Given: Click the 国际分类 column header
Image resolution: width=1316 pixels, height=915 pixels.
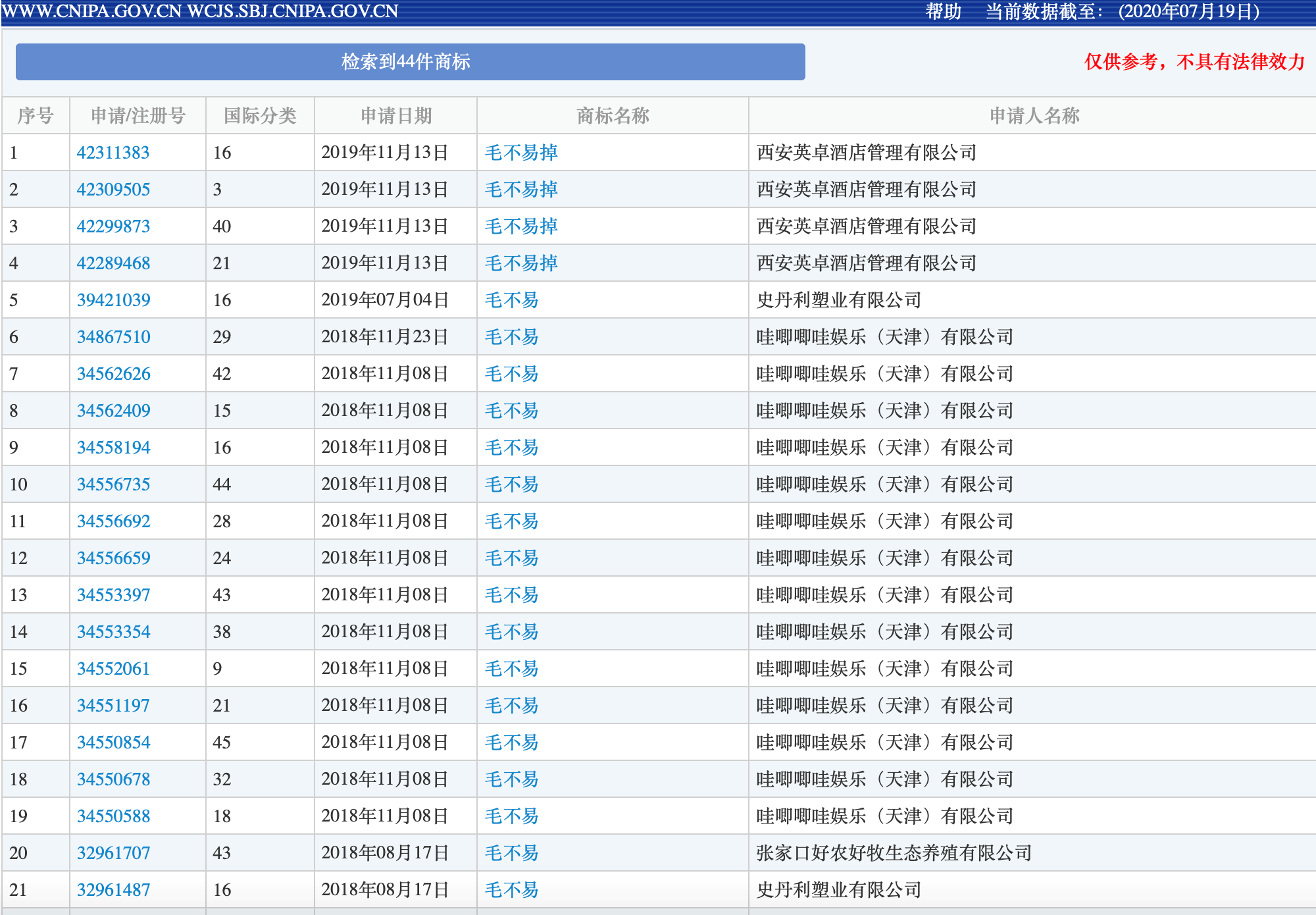Looking at the screenshot, I should pos(259,115).
